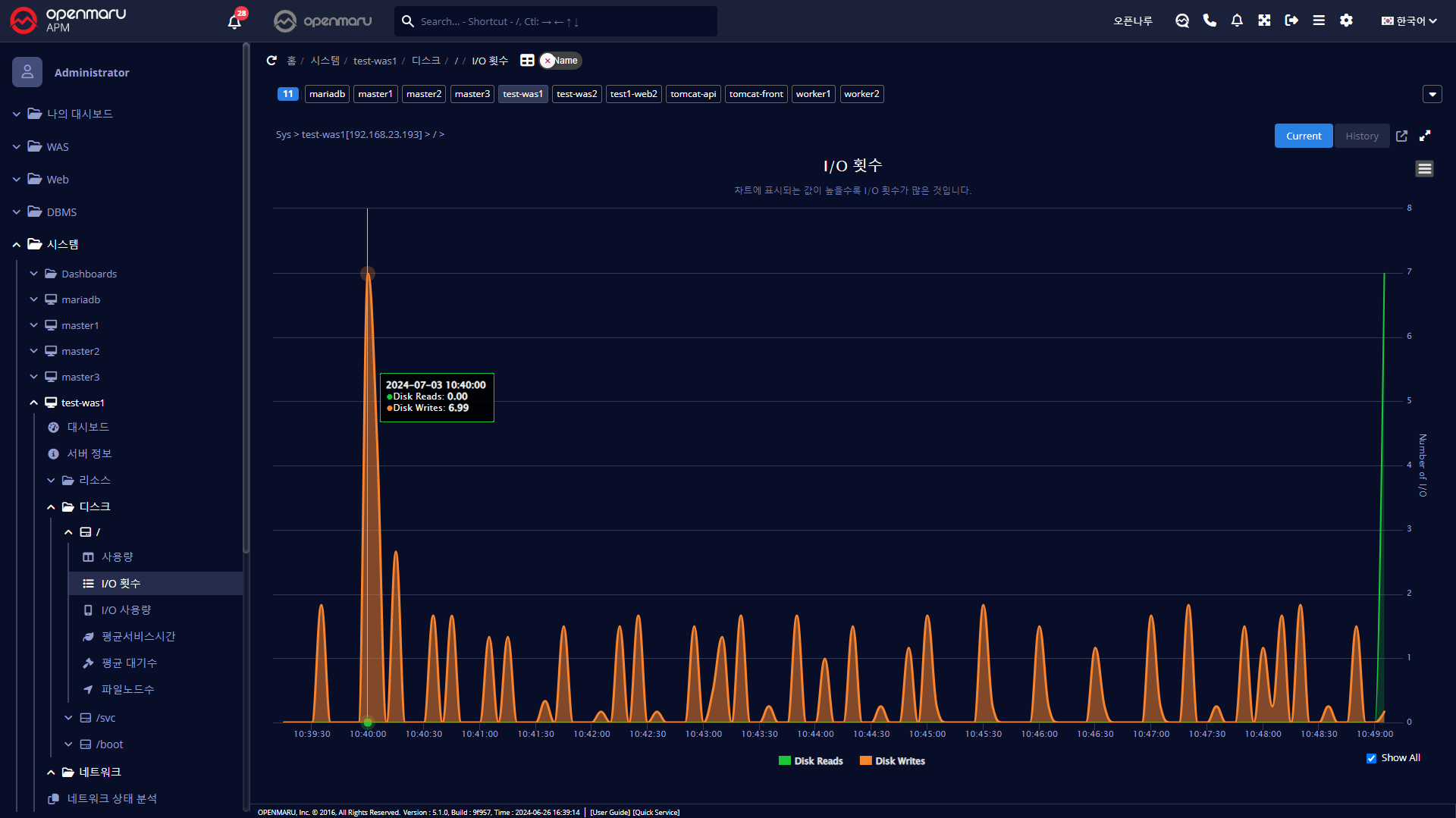The image size is (1456, 818).
Task: Open the 한국어 language dropdown
Action: (x=1409, y=21)
